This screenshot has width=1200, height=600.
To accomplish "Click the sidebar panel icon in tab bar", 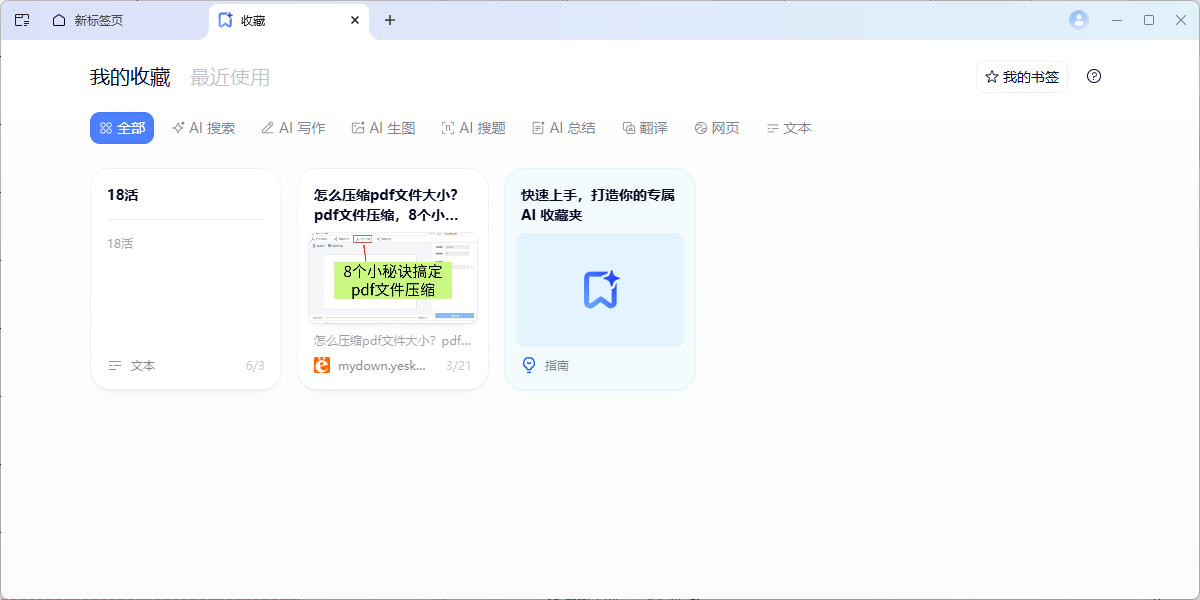I will [22, 20].
